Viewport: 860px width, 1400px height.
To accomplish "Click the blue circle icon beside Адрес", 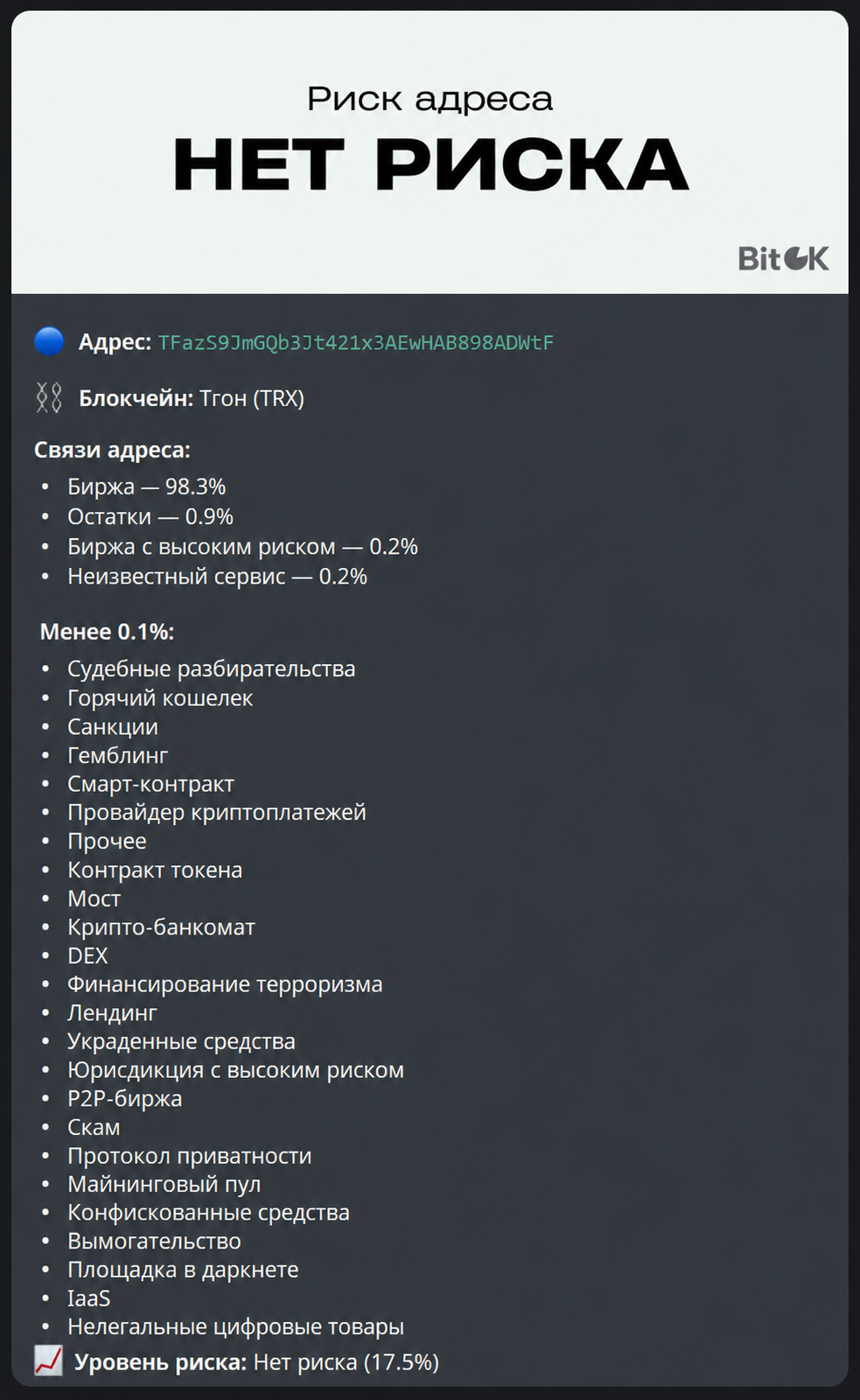I will (49, 341).
